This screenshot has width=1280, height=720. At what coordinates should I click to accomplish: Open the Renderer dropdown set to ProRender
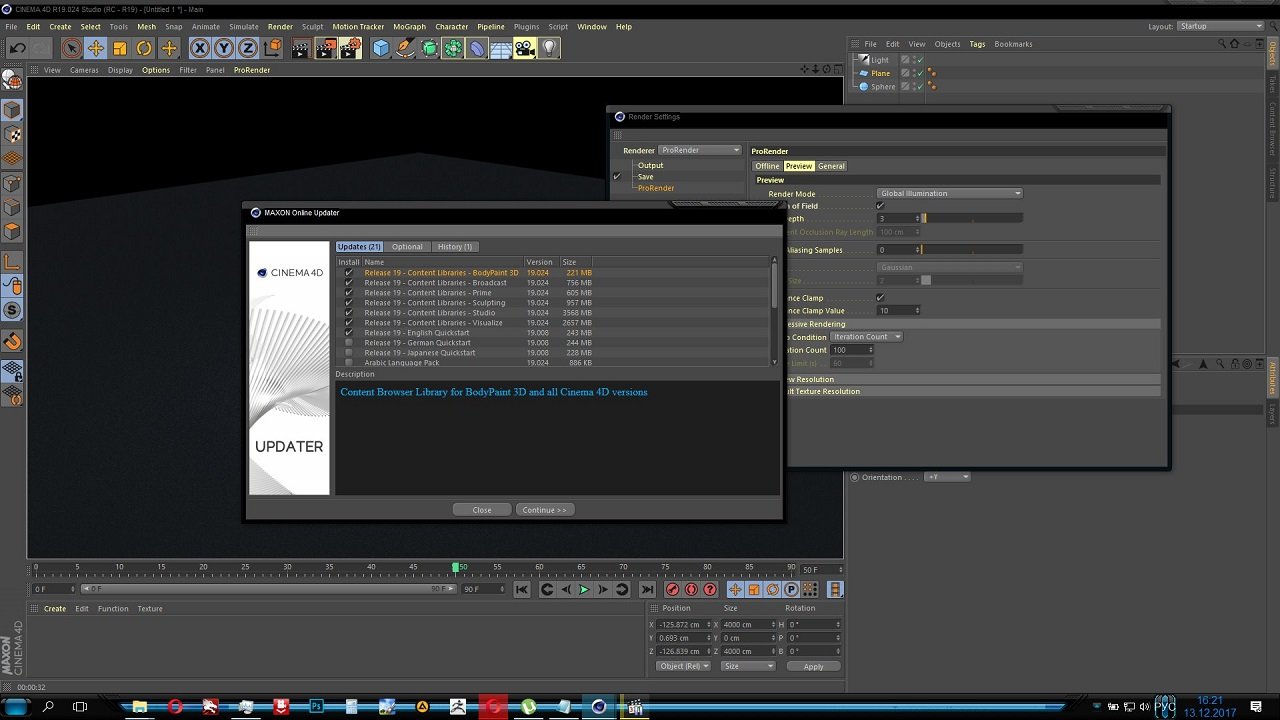click(700, 150)
